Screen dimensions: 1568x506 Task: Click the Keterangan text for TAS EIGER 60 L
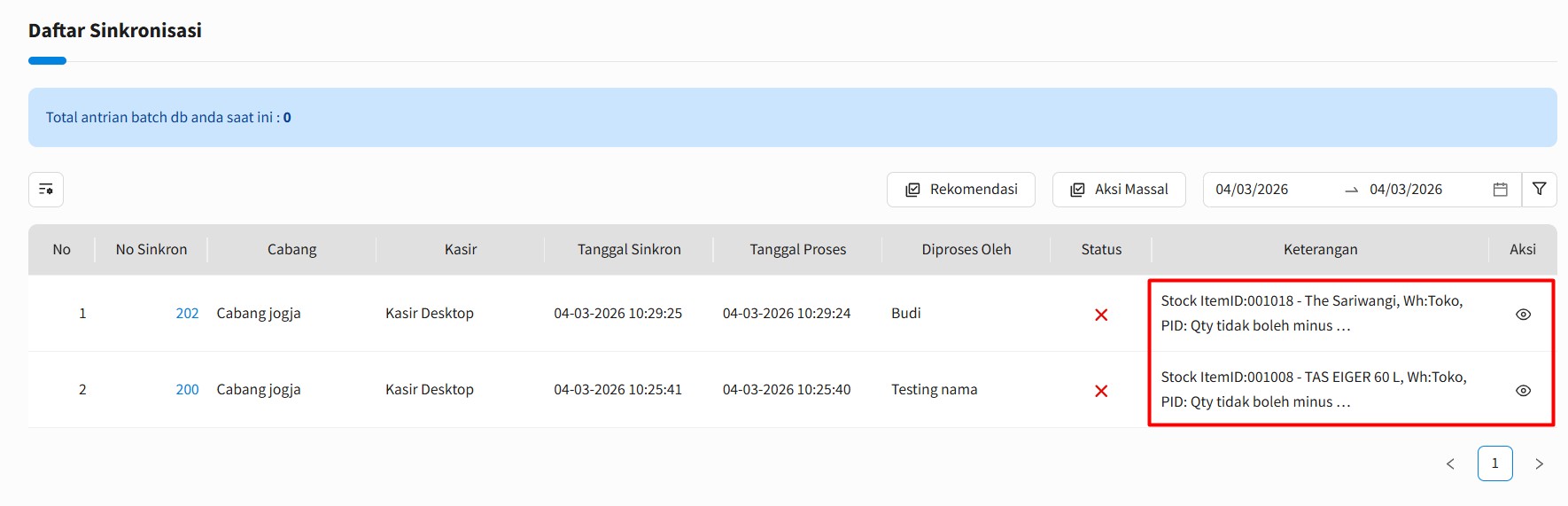tap(1313, 390)
